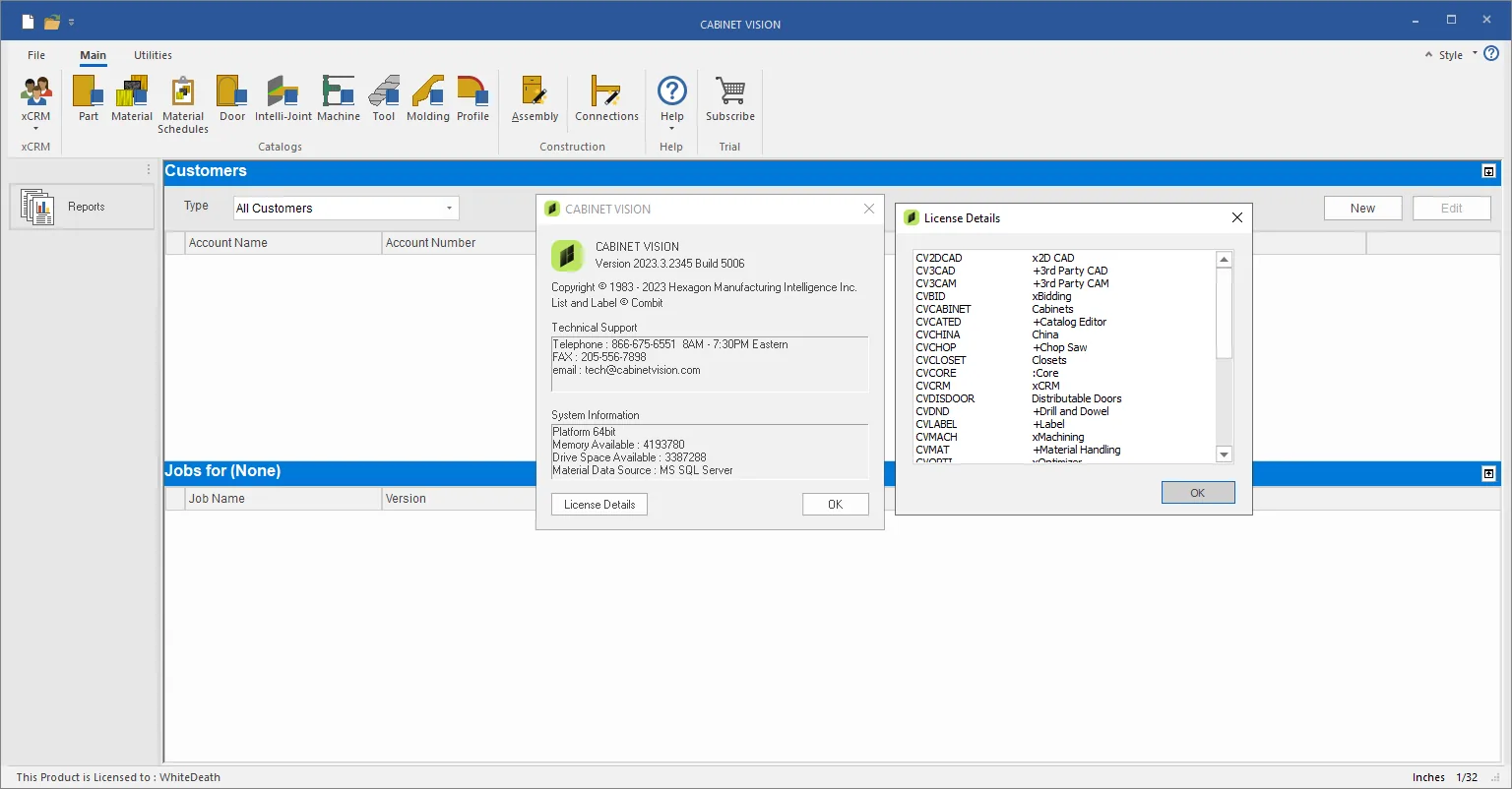
Task: Select the CVCORE license entry
Action: 1065,373
